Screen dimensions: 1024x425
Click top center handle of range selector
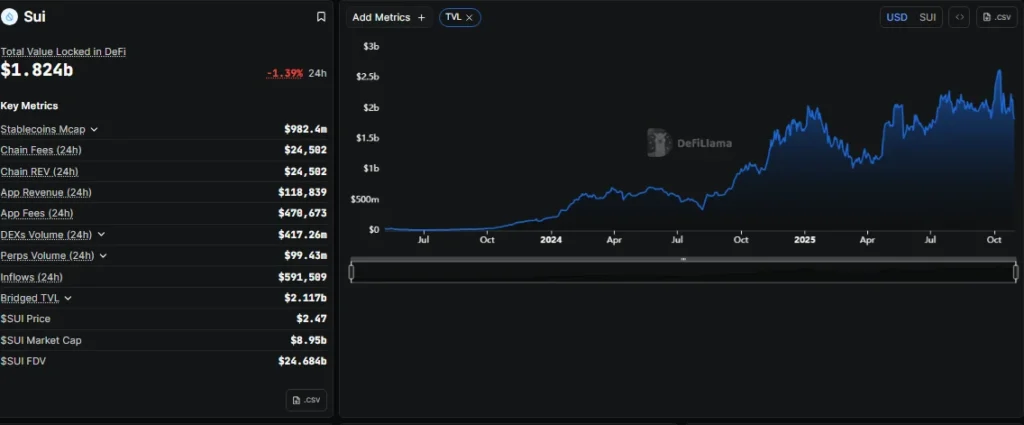pos(683,259)
